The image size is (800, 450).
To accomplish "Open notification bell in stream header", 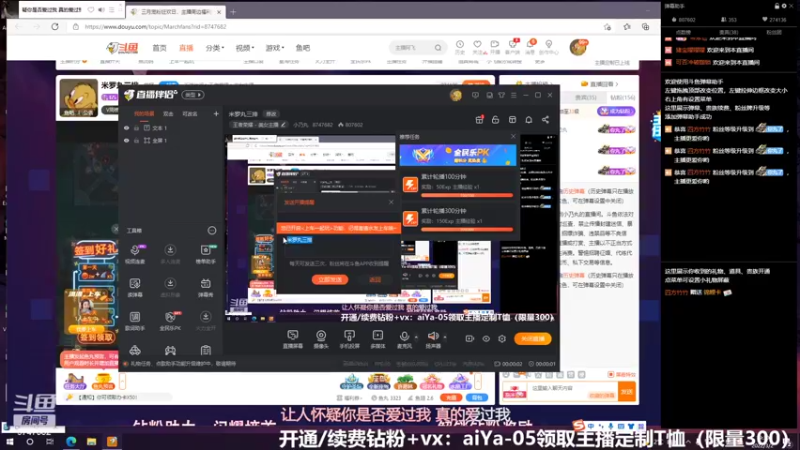I will pyautogui.click(x=529, y=119).
